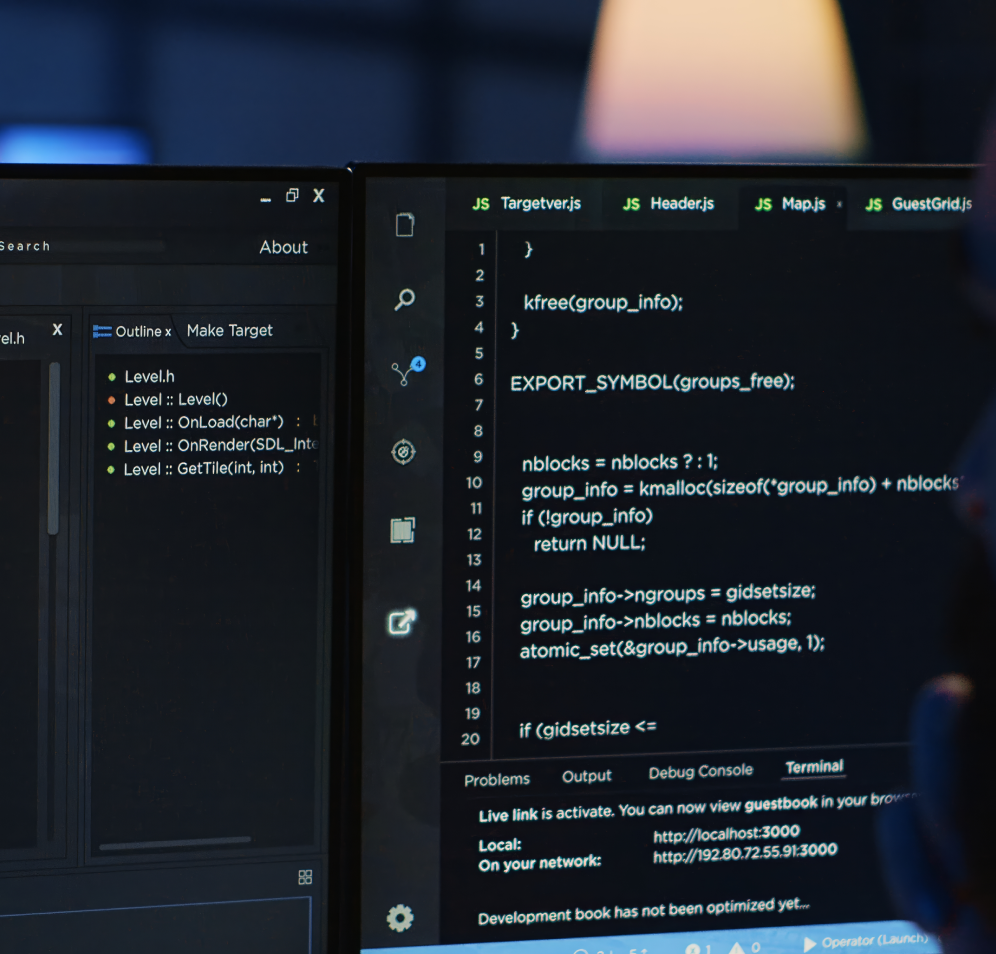The image size is (996, 954).
Task: Select Level :: OnLoad(char*) in outline
Action: pos(204,422)
